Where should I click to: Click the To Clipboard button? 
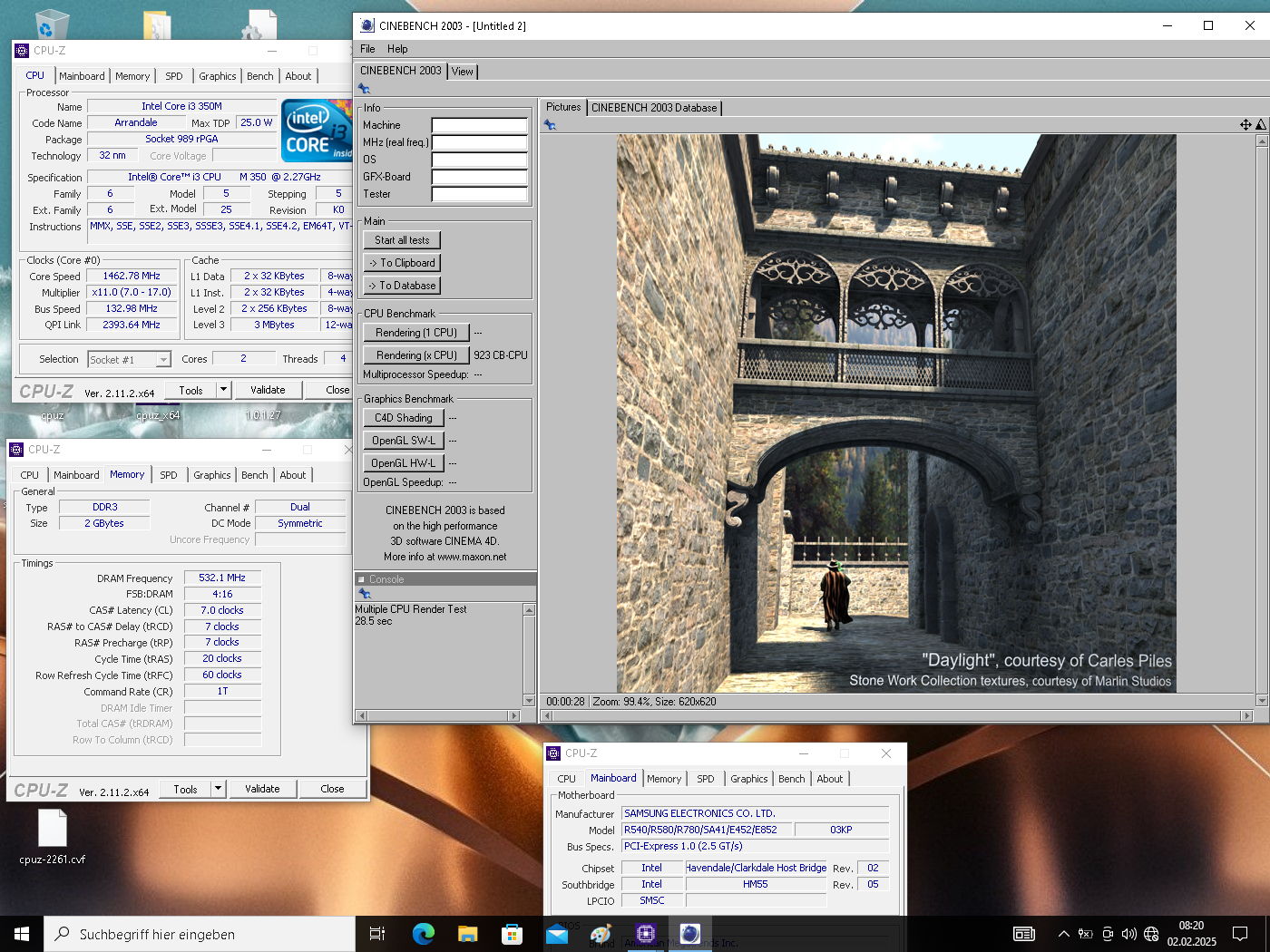click(402, 263)
